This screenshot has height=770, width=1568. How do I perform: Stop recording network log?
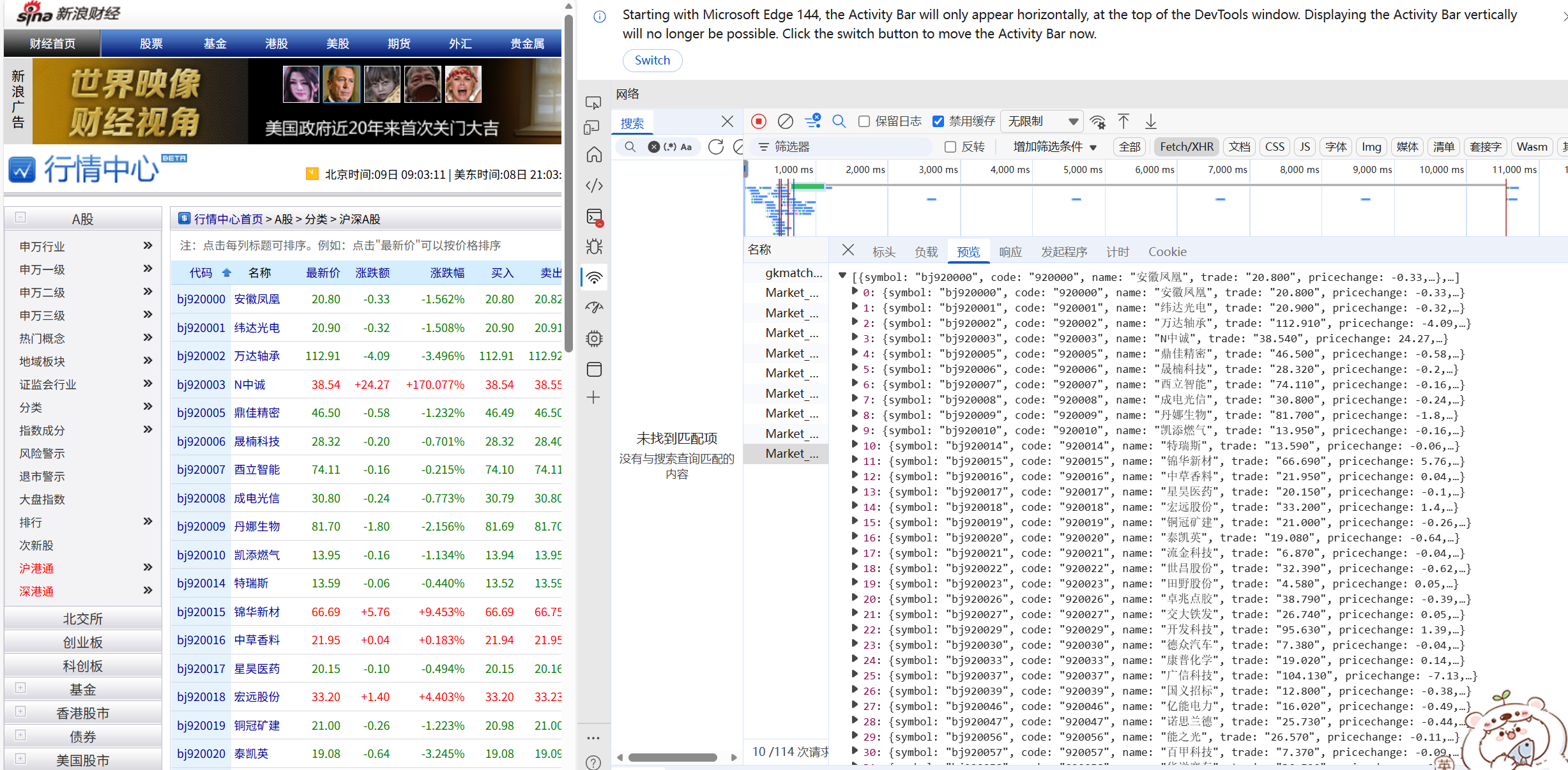(x=758, y=121)
